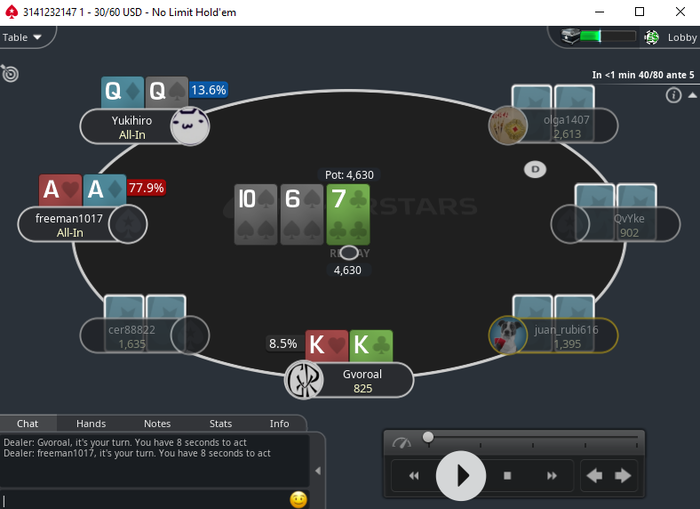Click the info circle icon near blinds
This screenshot has width=700, height=509.
[x=673, y=95]
